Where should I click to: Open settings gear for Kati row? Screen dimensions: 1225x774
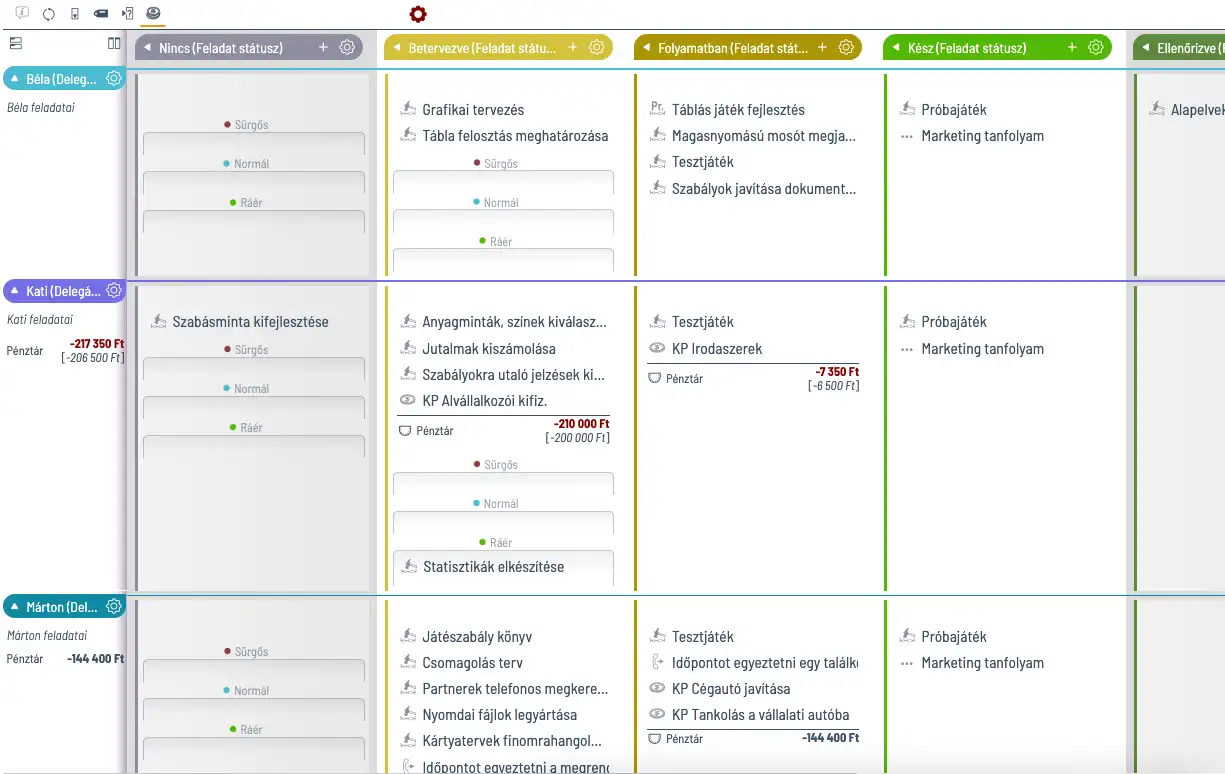coord(114,291)
